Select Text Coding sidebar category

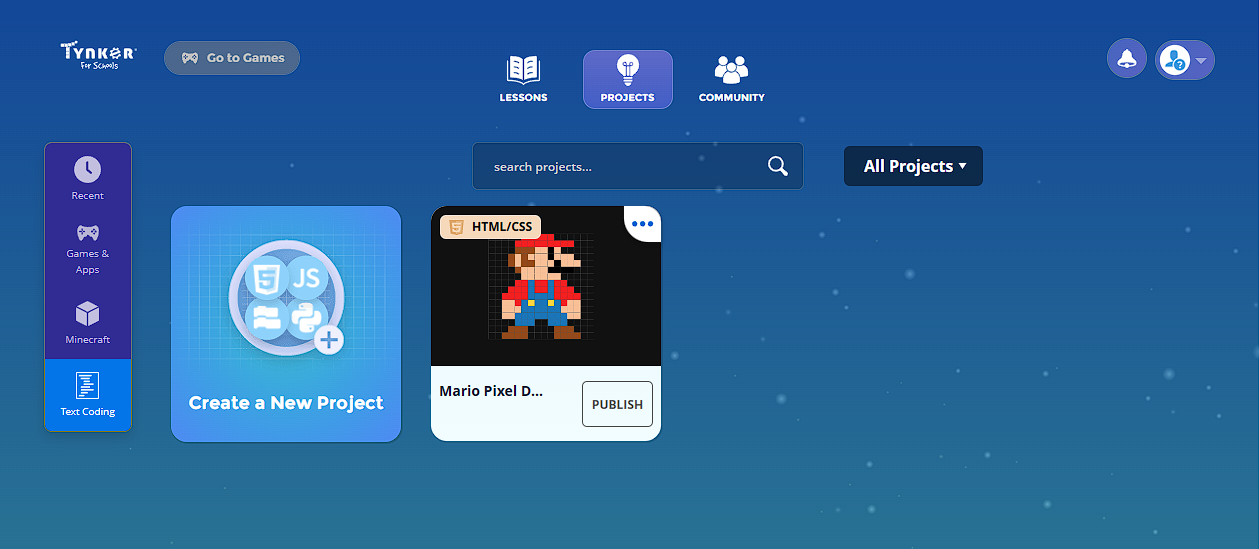pyautogui.click(x=88, y=395)
